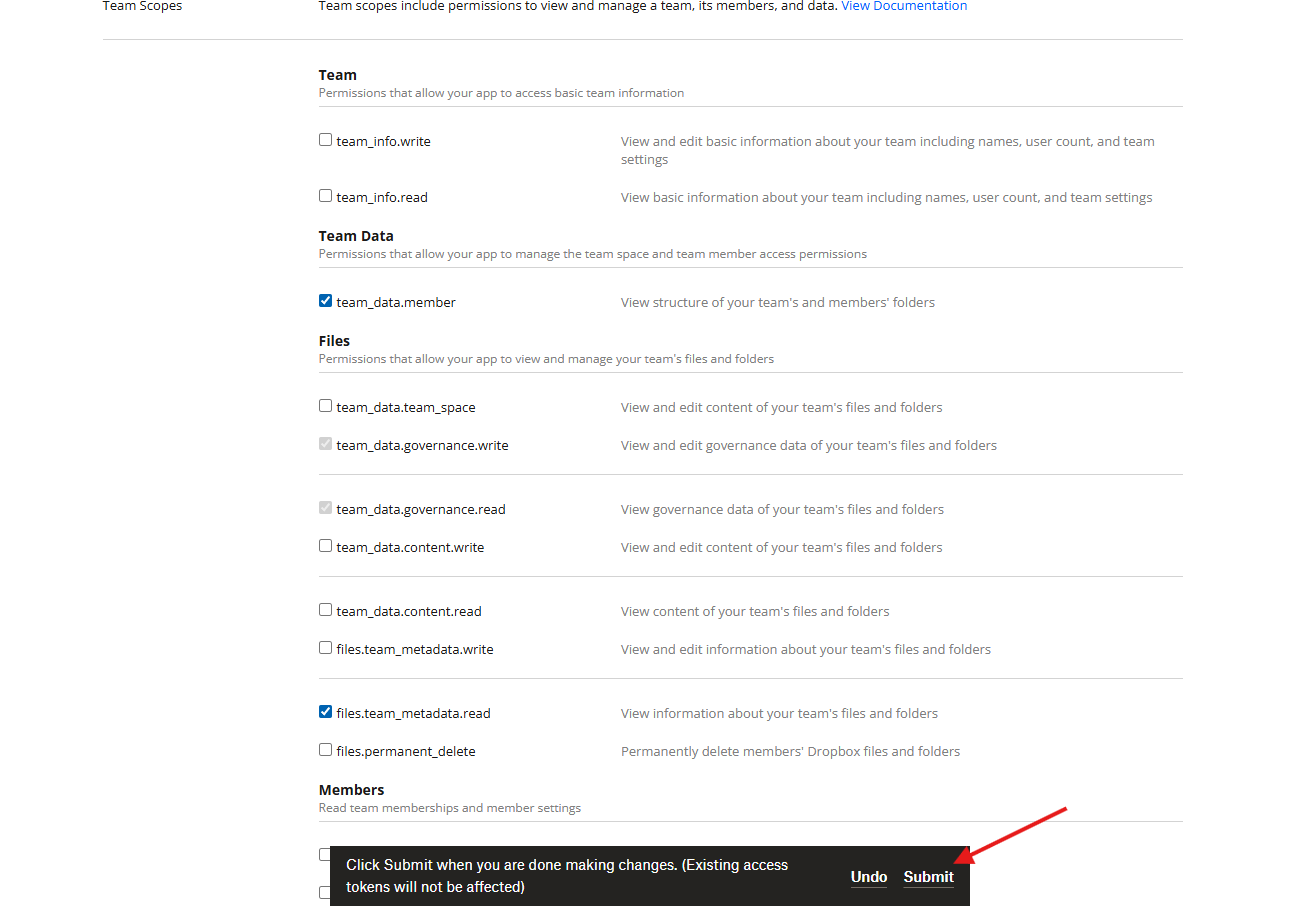Open the View Documentation link
Viewport: 1301px width, 919px height.
tap(904, 6)
